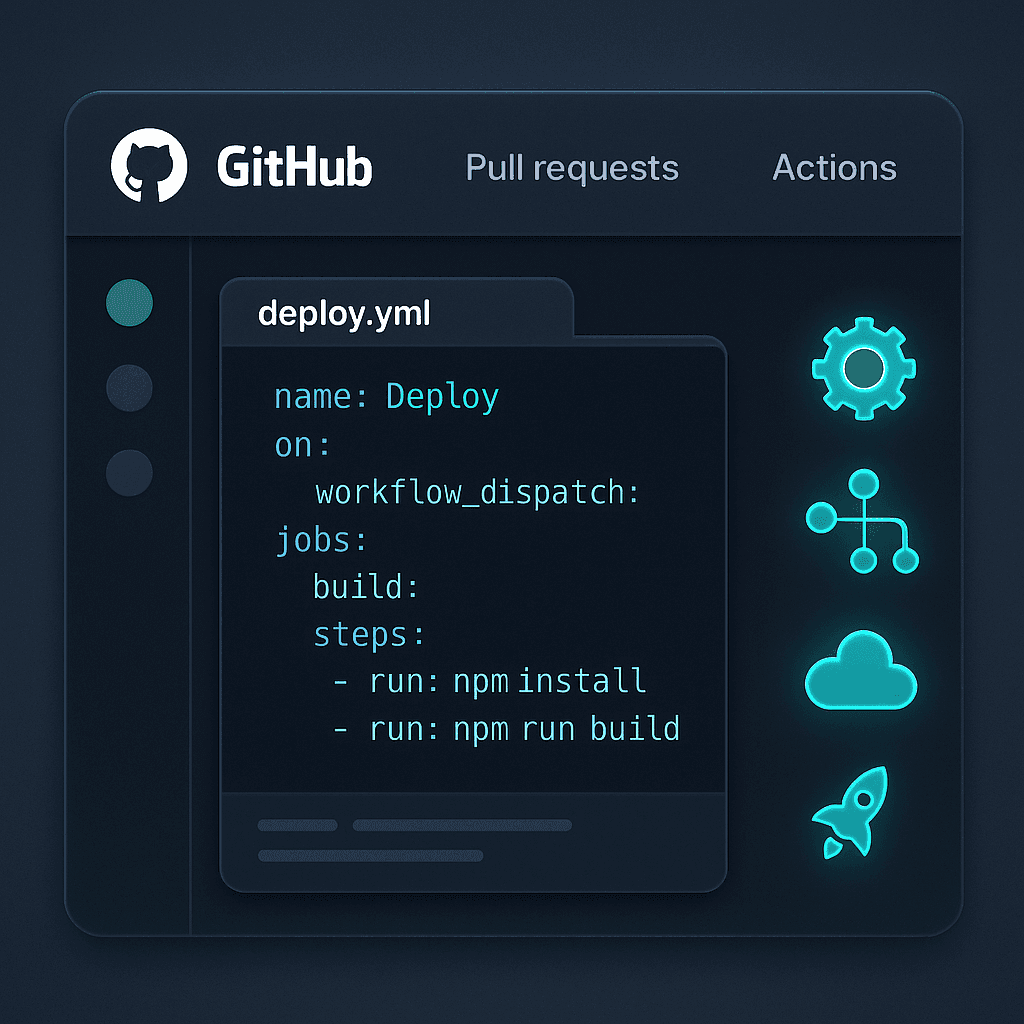Collapse the 'on:' trigger block

302,445
